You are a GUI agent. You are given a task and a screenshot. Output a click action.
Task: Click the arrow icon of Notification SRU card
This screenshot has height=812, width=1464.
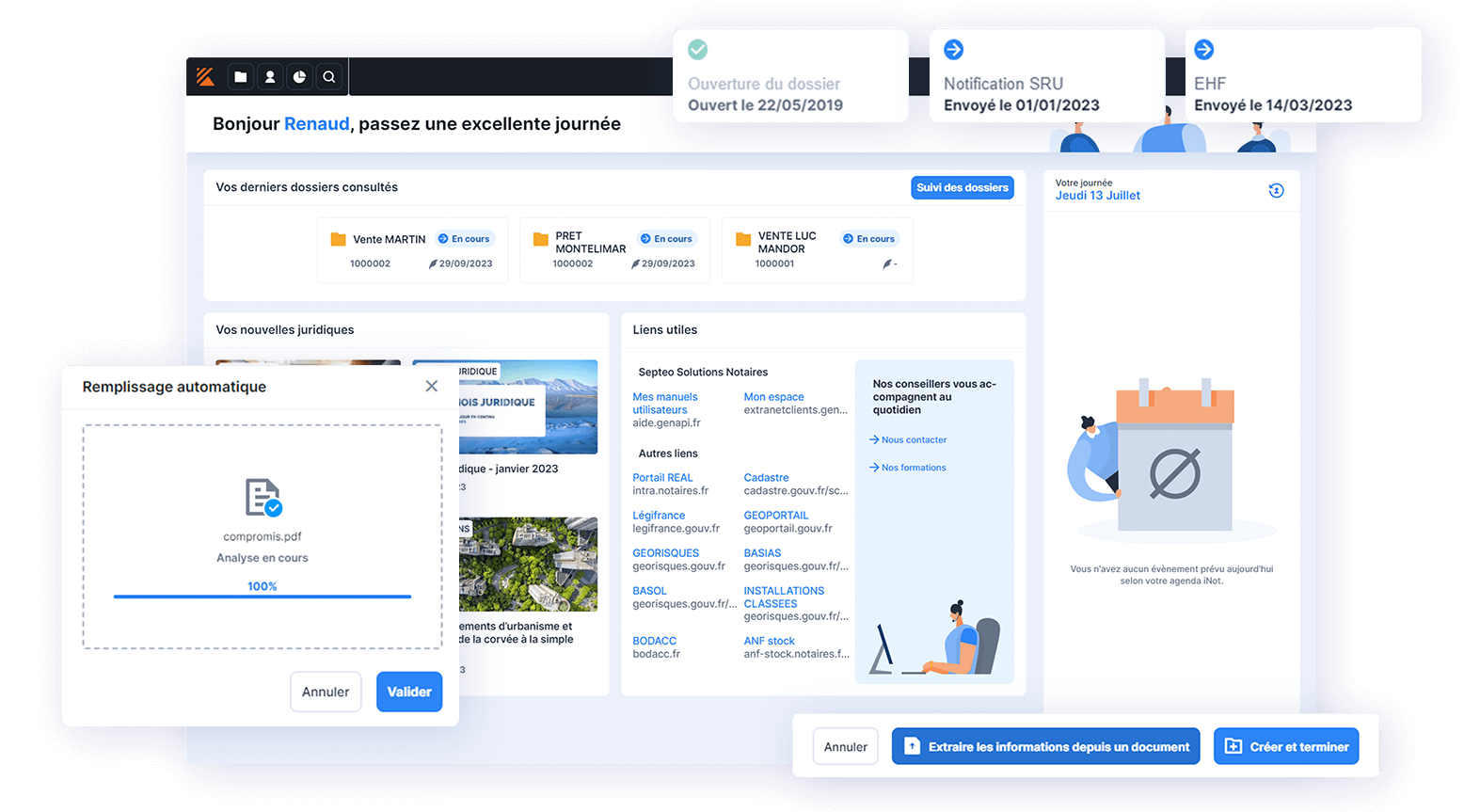point(954,49)
